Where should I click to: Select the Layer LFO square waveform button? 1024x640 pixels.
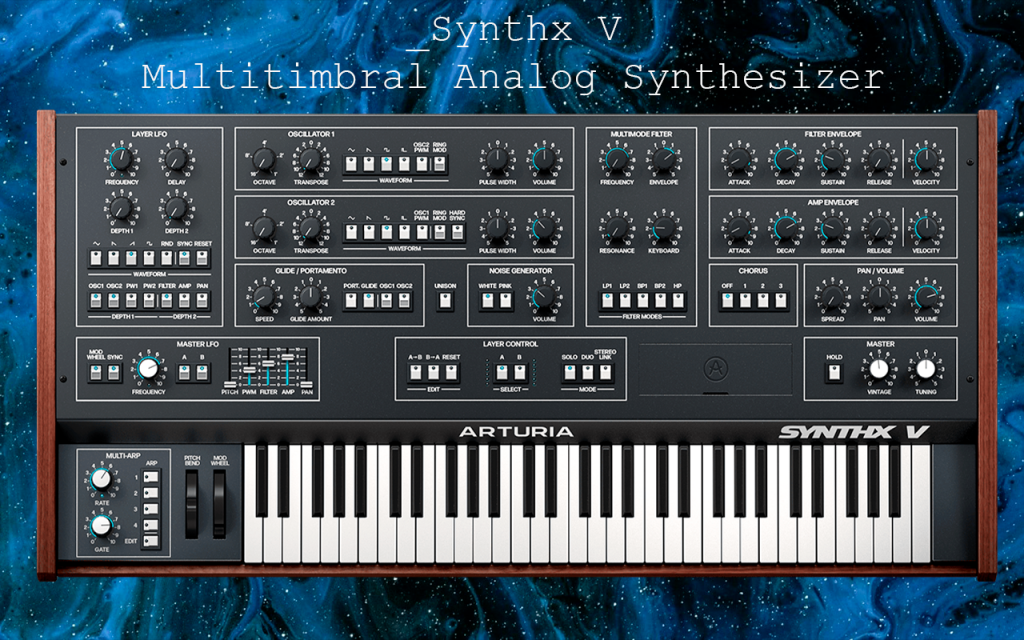coord(149,258)
